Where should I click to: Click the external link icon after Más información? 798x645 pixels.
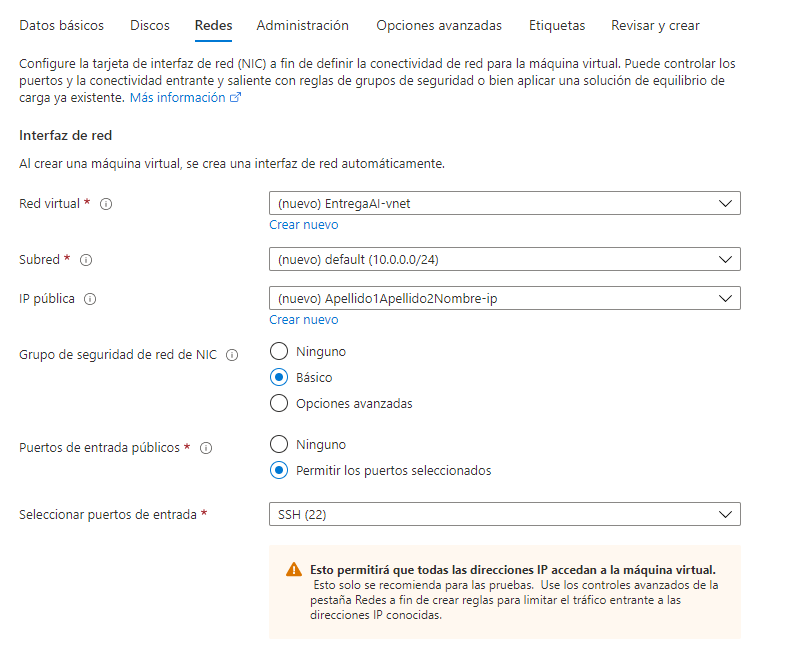click(236, 98)
